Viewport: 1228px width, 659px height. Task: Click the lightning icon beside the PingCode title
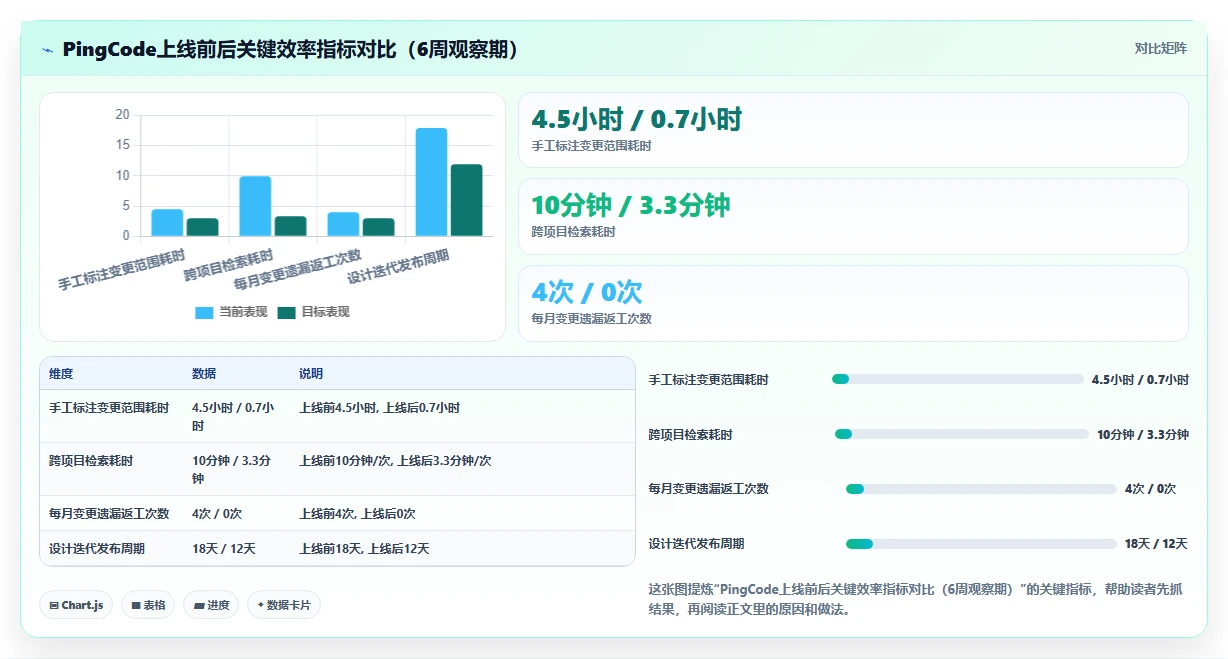coord(48,50)
